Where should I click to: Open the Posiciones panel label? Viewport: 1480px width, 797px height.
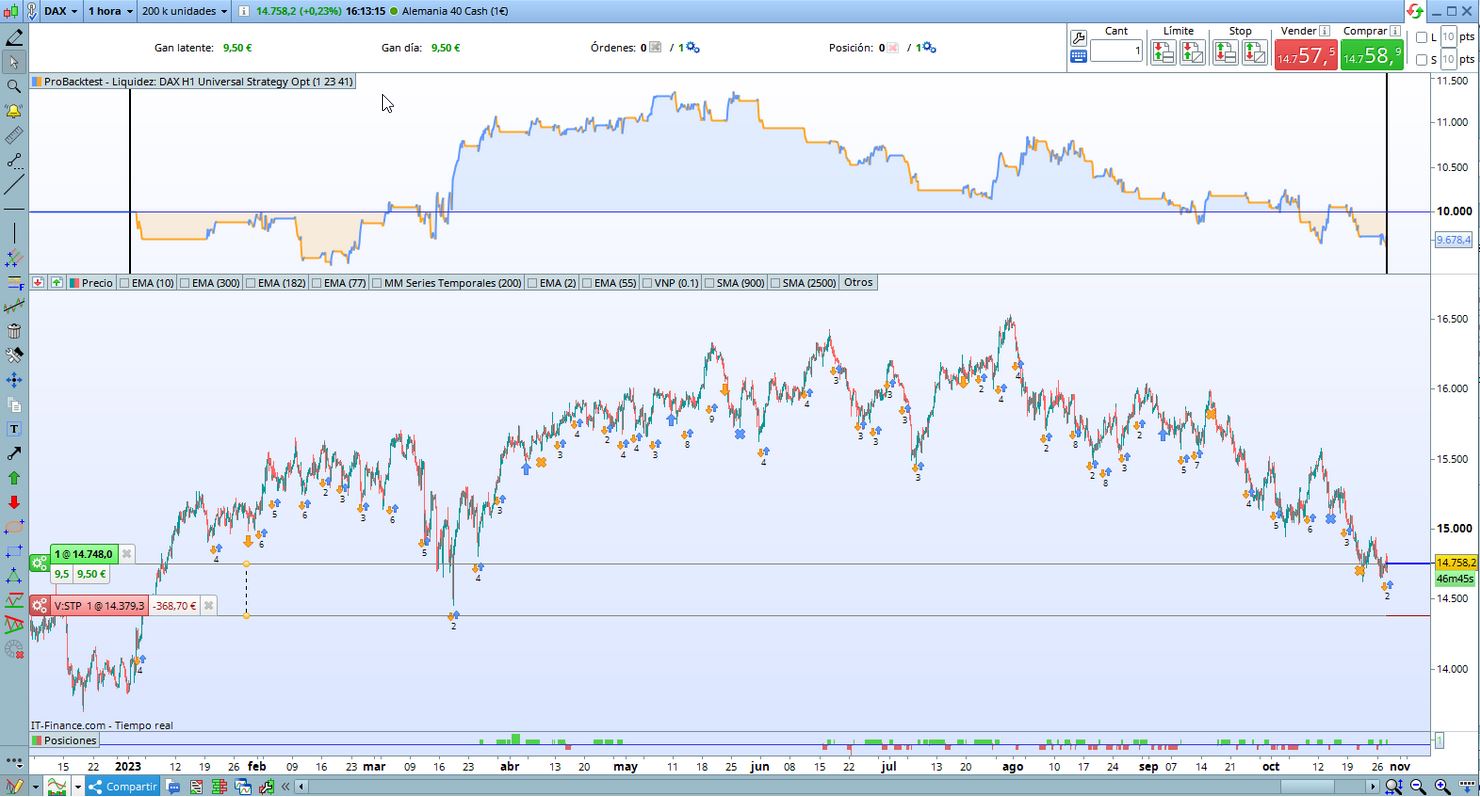point(64,741)
